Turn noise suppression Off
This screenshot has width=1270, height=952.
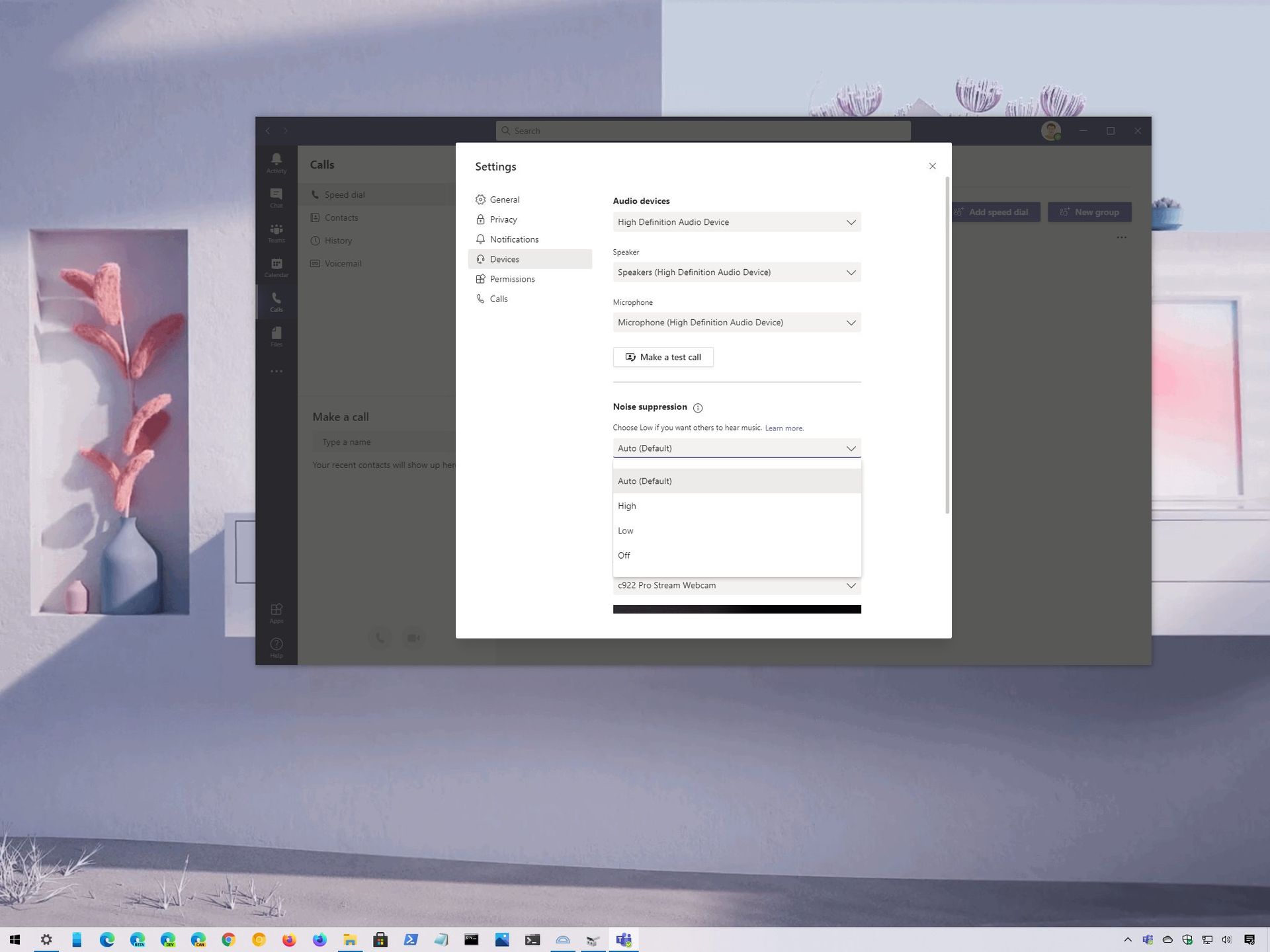[x=623, y=555]
